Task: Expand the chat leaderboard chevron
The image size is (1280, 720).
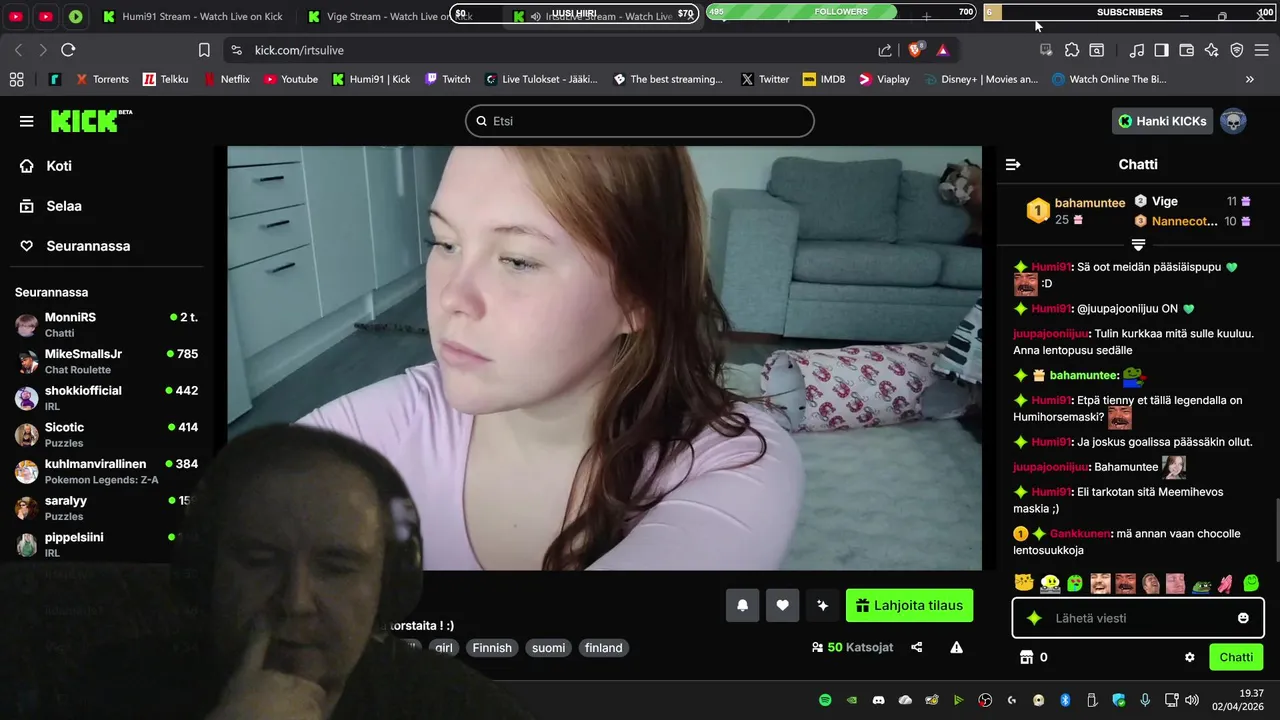Action: (1138, 244)
